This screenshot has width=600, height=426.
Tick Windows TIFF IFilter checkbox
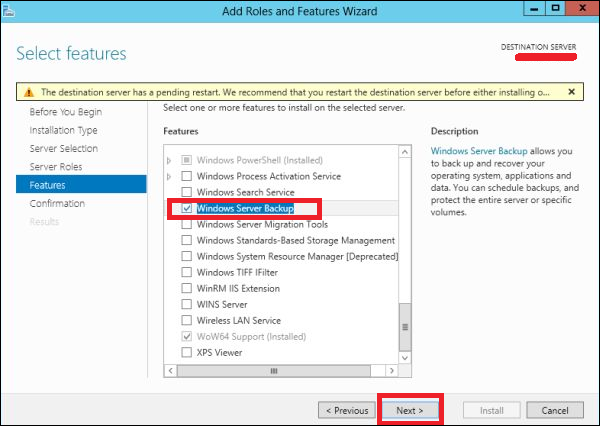[186, 272]
